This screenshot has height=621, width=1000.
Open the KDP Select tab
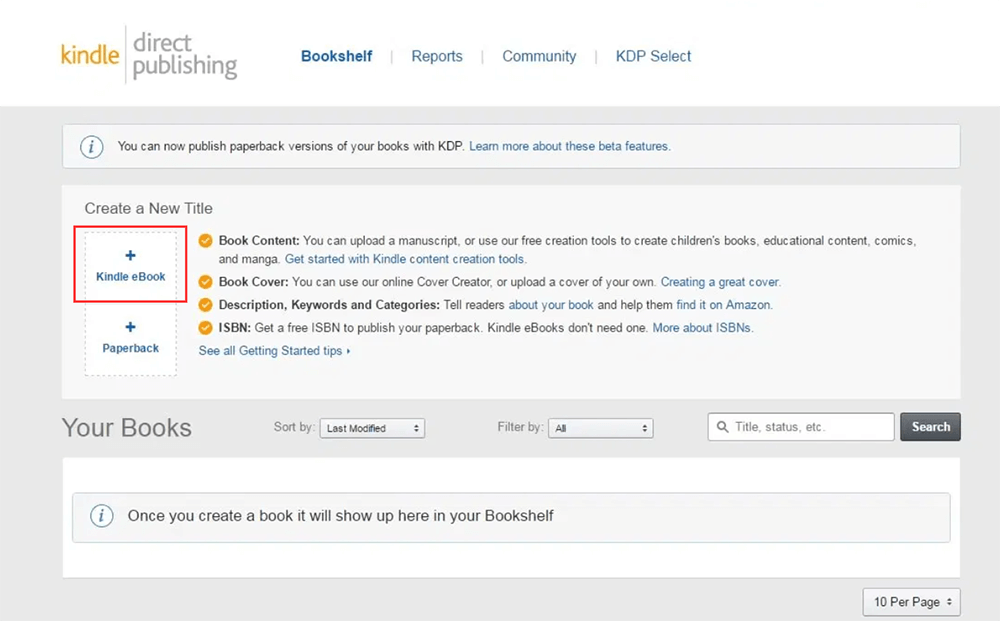coord(653,56)
